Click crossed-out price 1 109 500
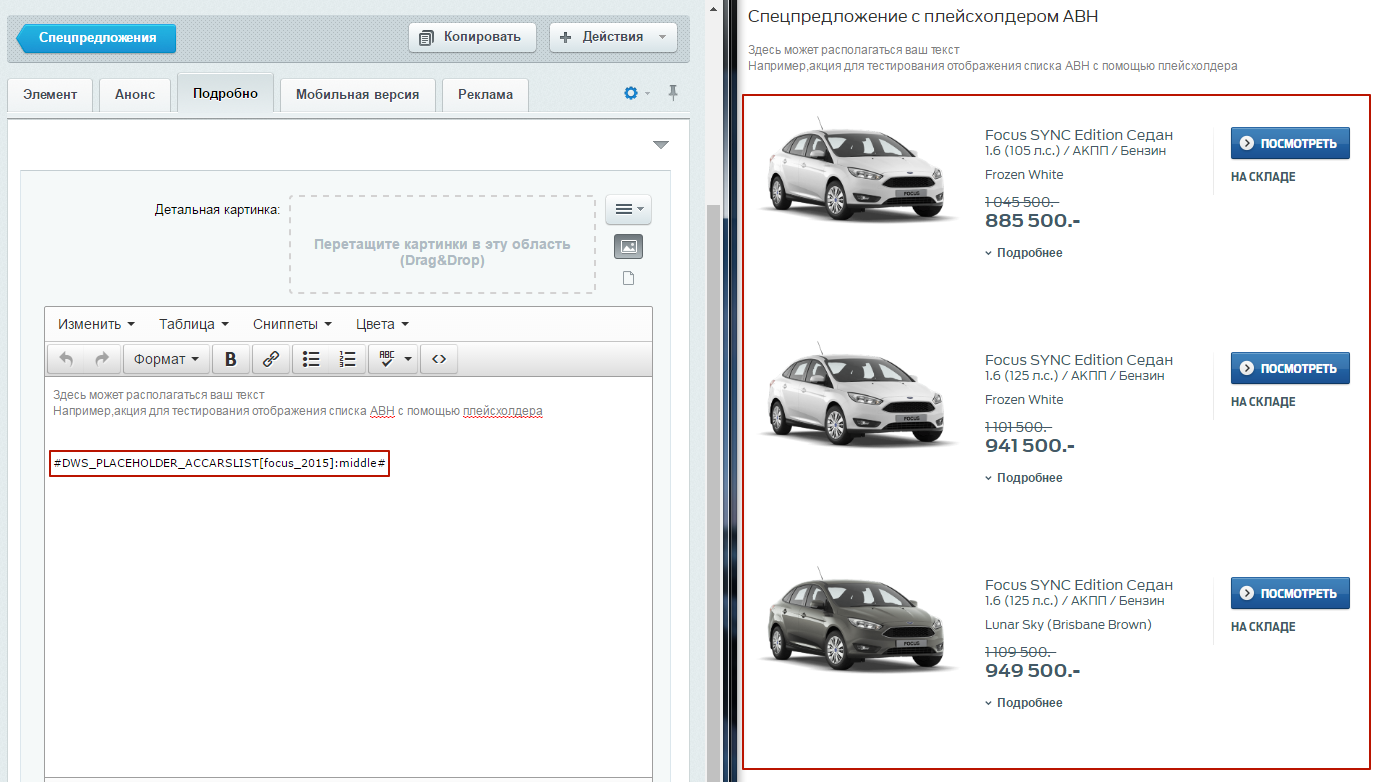This screenshot has height=782, width=1388. click(1022, 652)
